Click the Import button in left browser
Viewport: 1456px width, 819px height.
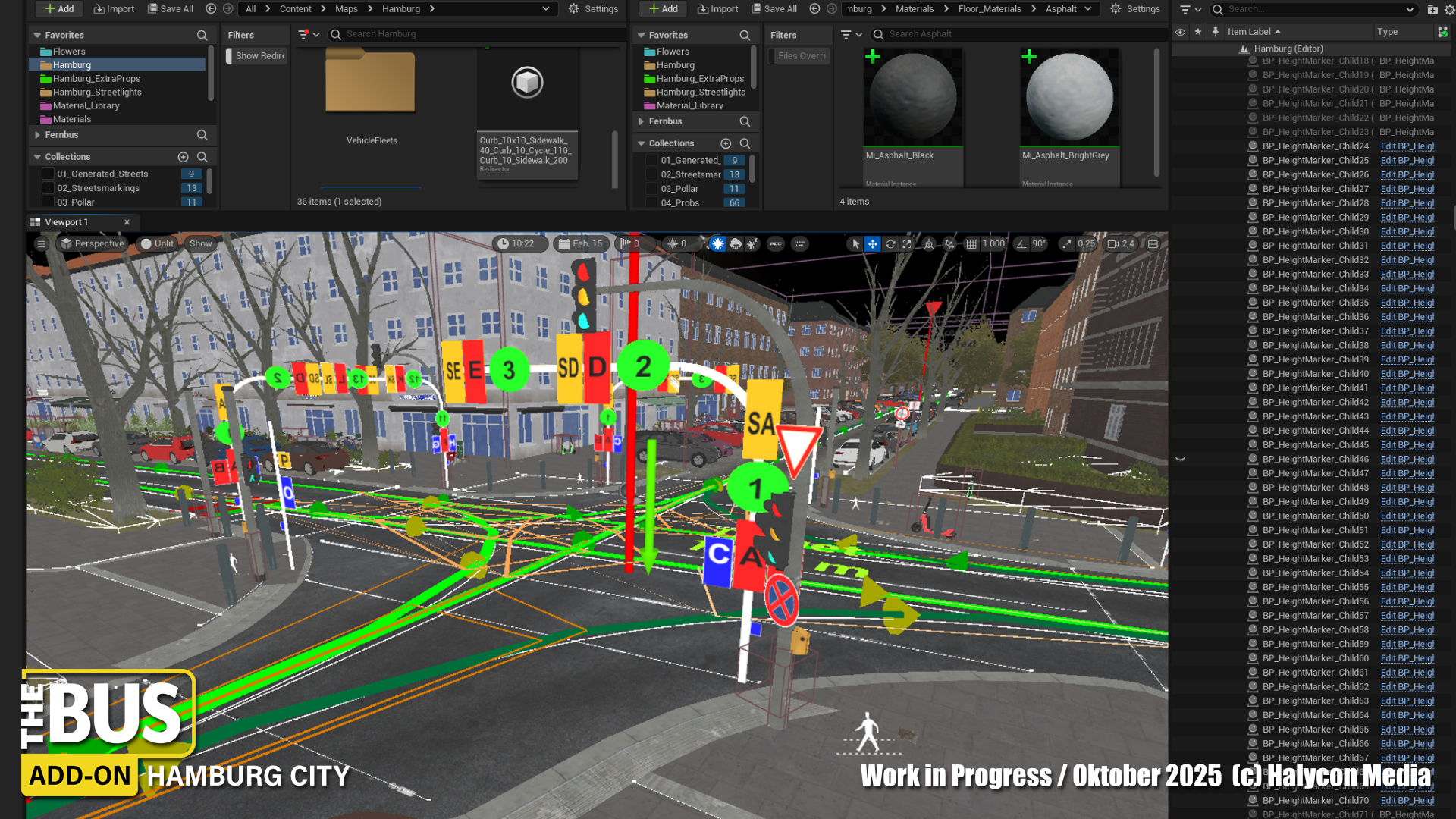(114, 9)
